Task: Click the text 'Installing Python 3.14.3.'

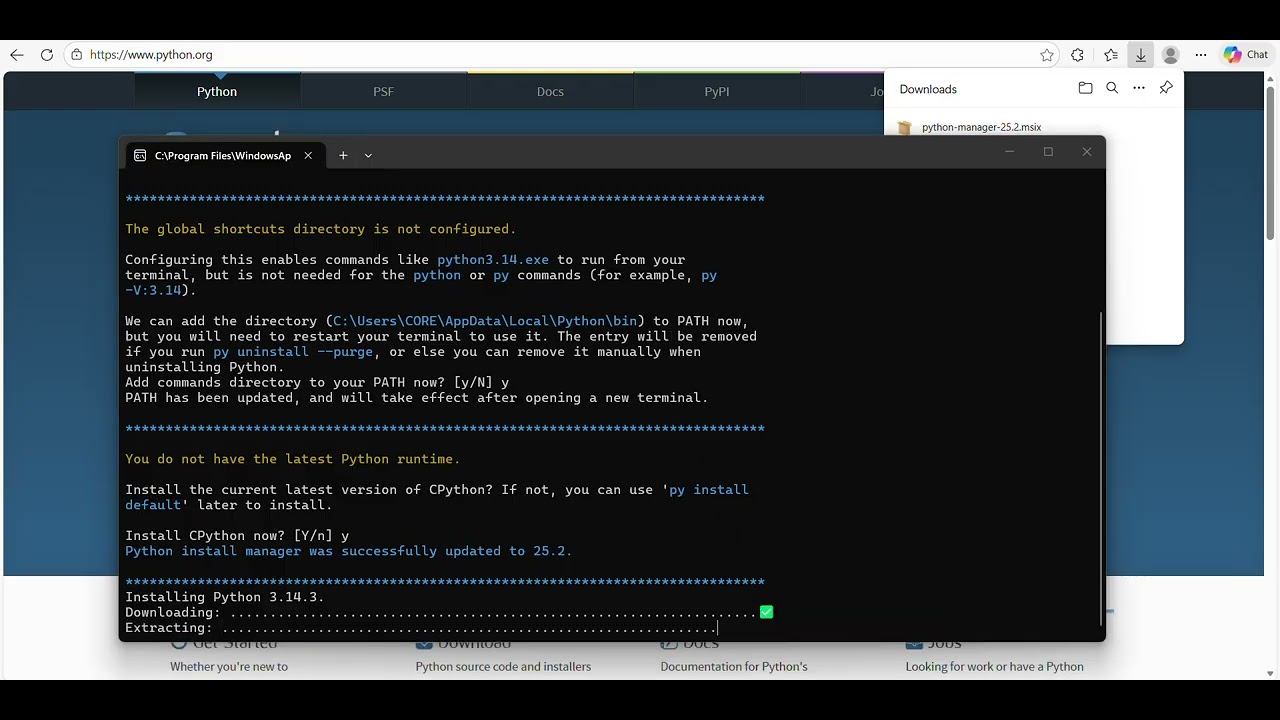Action: [225, 597]
